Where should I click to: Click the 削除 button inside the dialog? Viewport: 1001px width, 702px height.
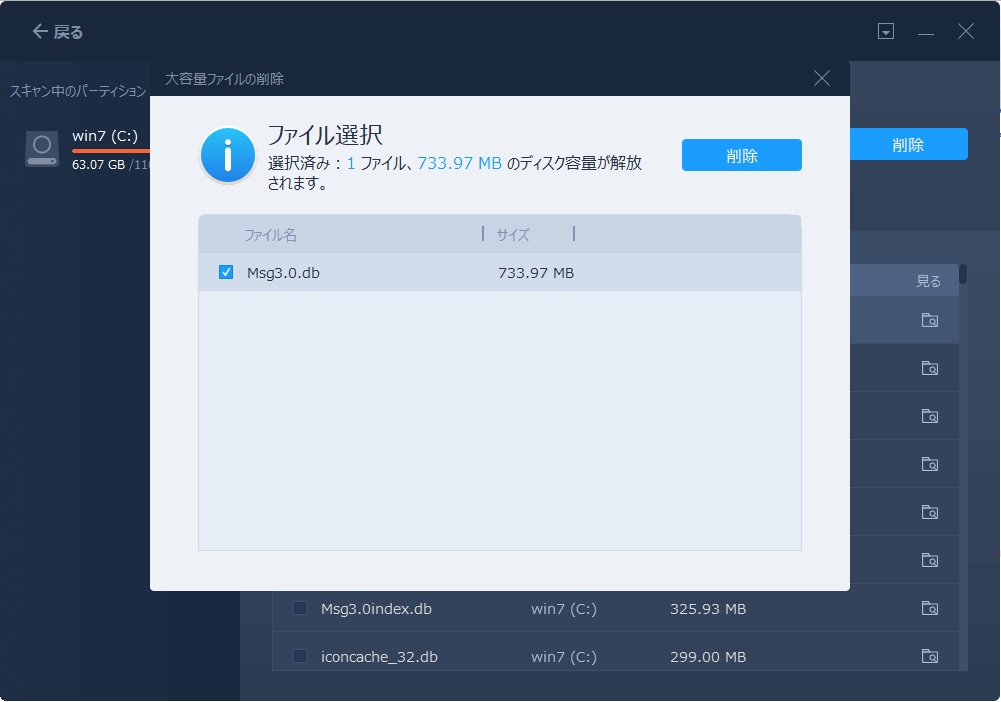click(x=741, y=155)
